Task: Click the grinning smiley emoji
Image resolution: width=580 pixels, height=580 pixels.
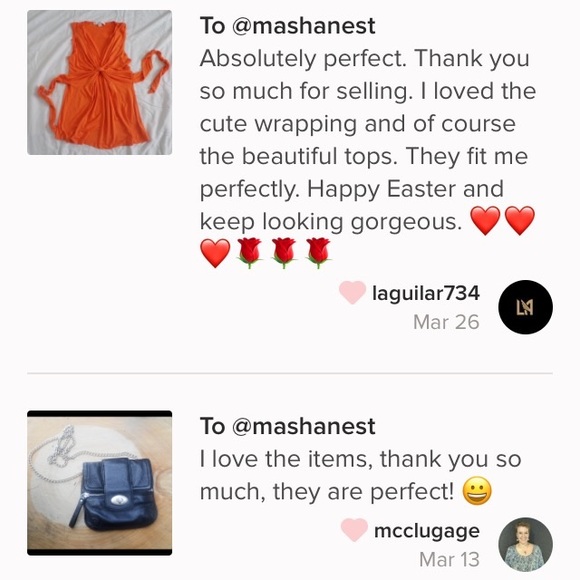Action: click(477, 491)
